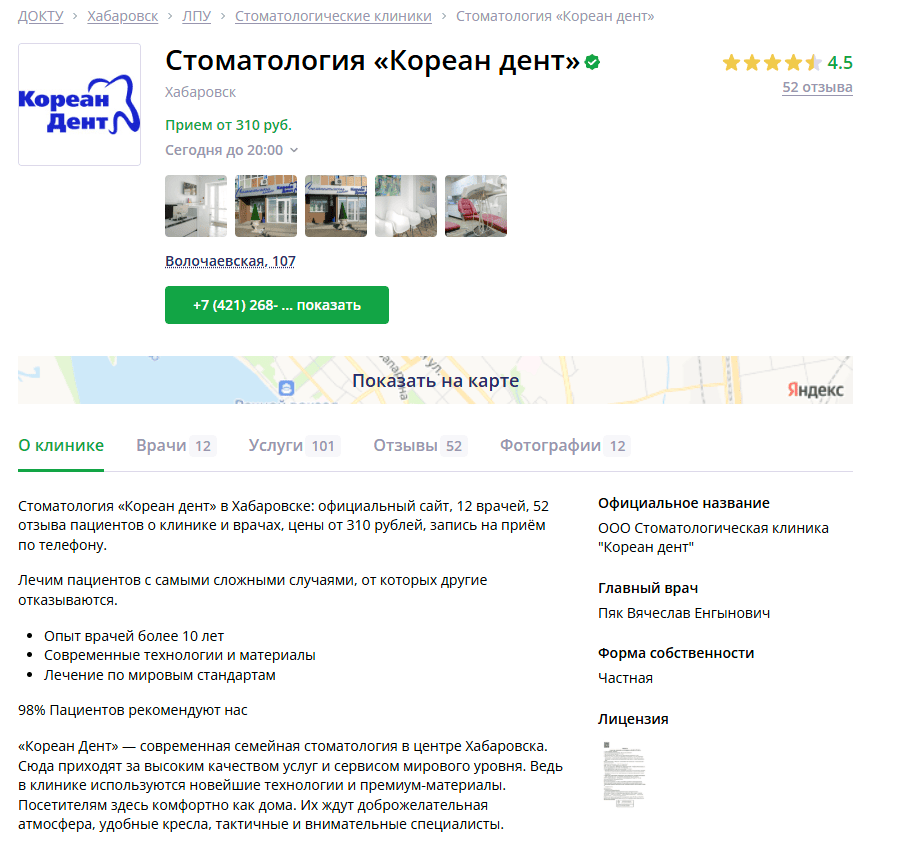Switch to the Врачи tab
This screenshot has height=842, width=904.
click(175, 446)
